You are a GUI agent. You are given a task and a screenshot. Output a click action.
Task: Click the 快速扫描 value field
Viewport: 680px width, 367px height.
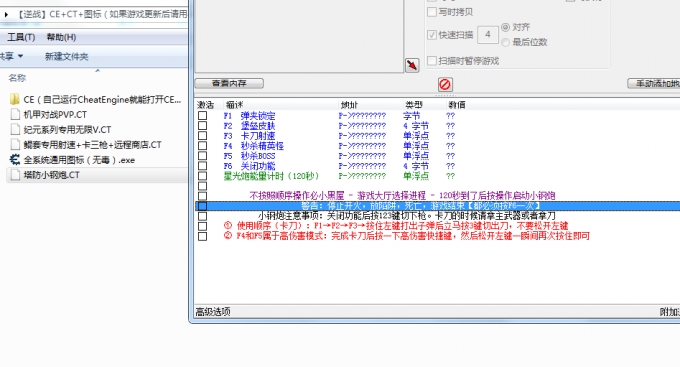488,35
